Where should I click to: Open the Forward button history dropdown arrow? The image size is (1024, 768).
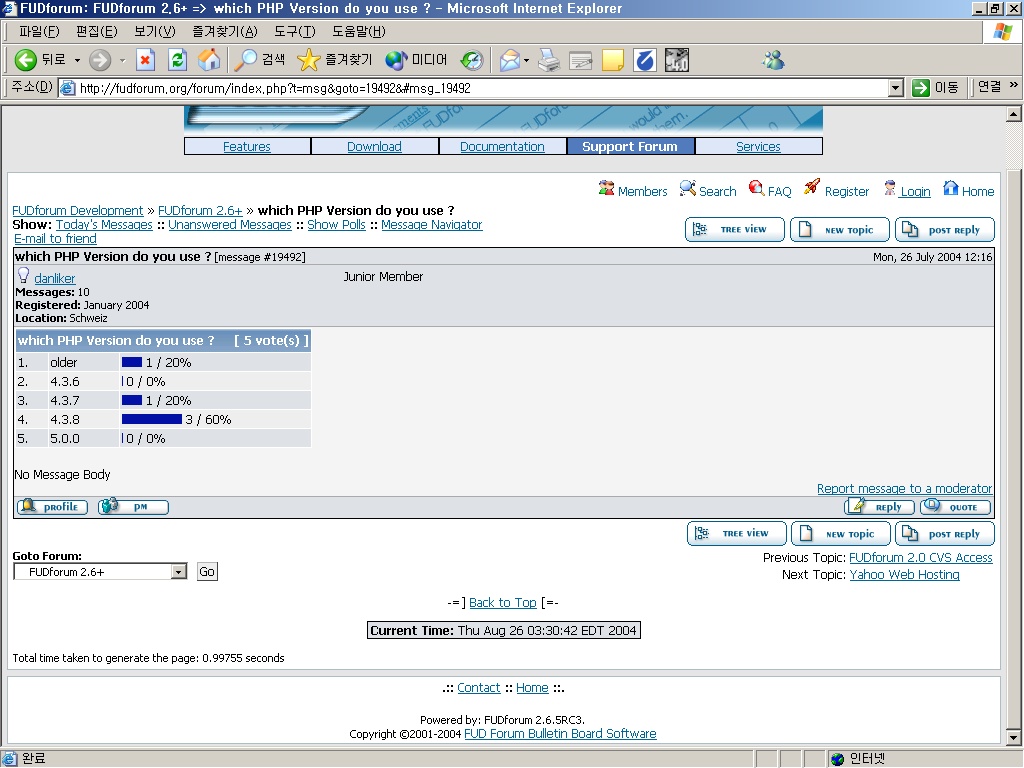tap(122, 61)
